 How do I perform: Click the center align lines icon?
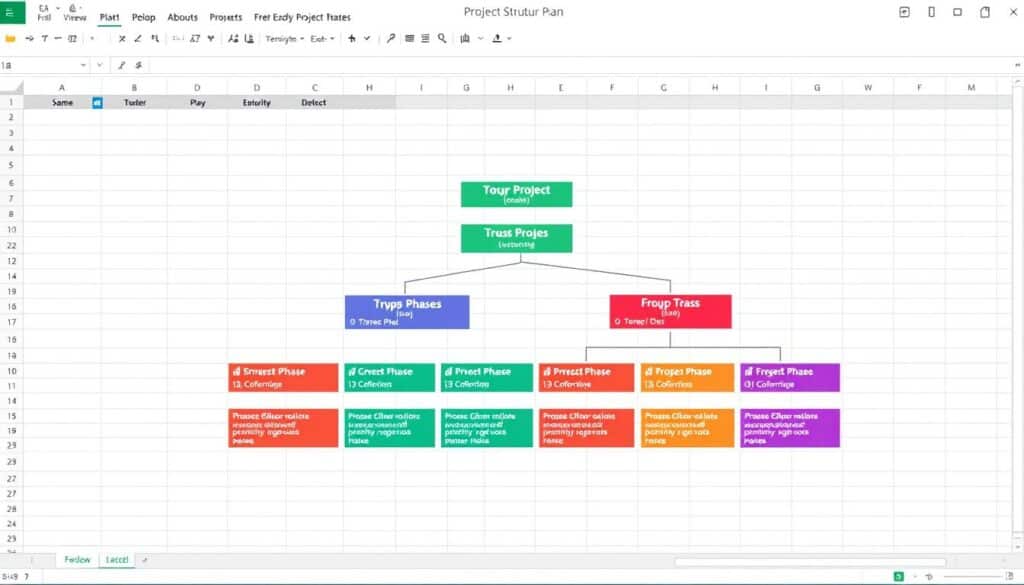[x=425, y=39]
